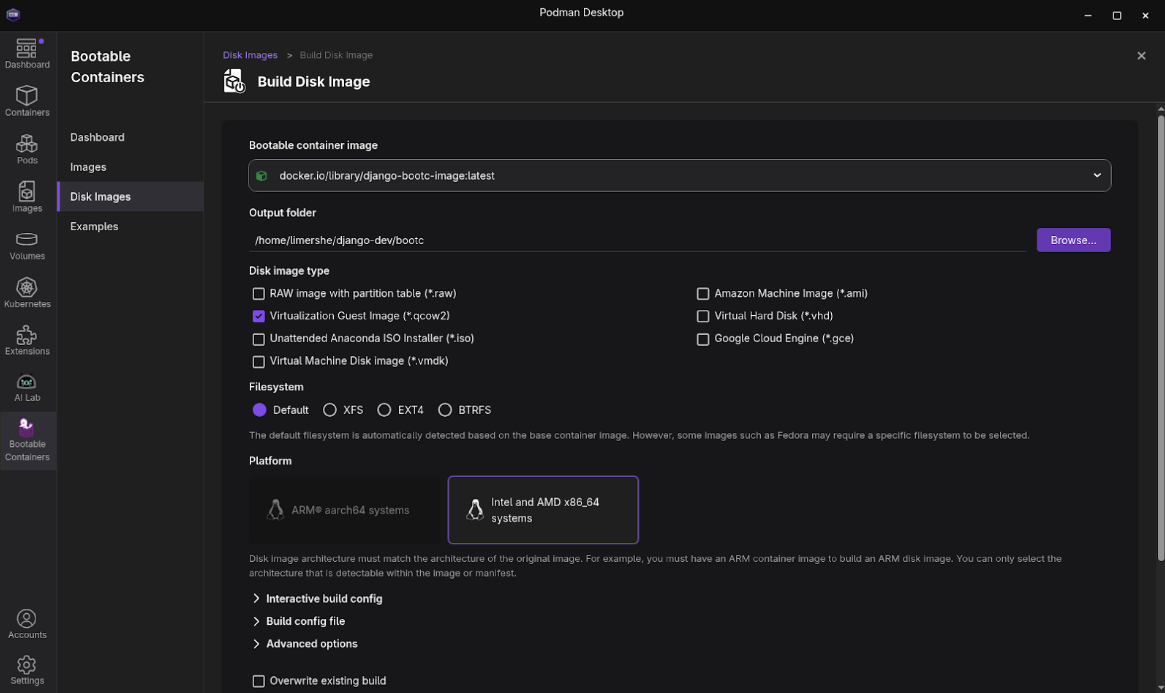Open the Settings gear icon
This screenshot has width=1165, height=693.
[x=27, y=669]
